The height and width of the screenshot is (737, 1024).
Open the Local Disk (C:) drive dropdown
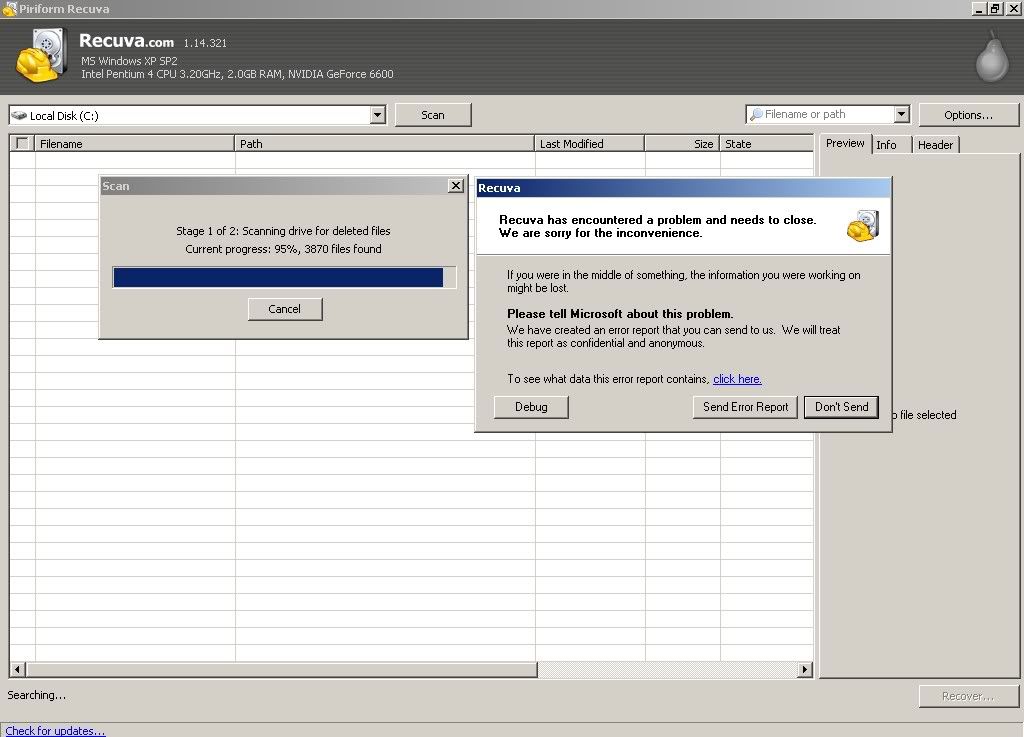377,115
